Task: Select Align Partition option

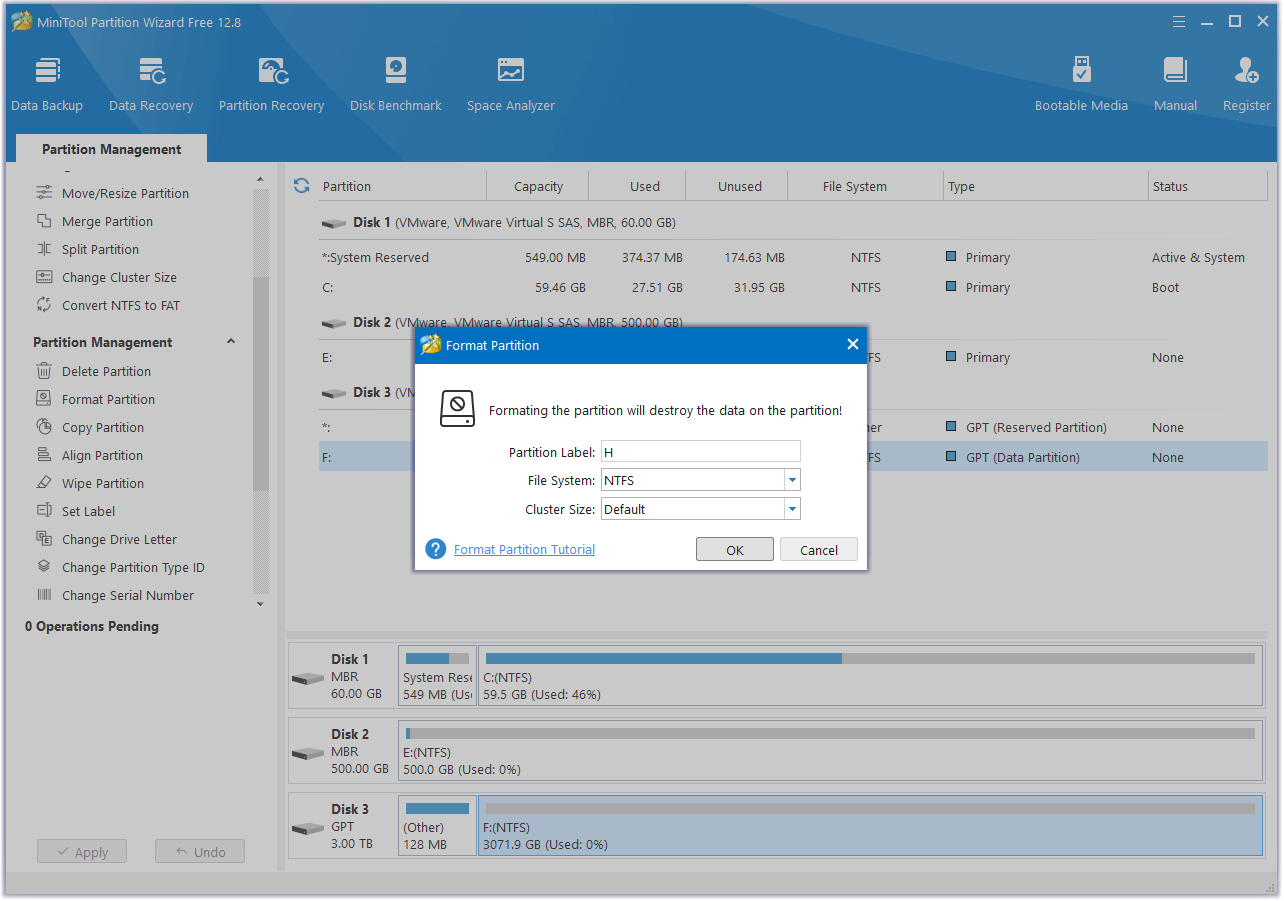Action: [x=102, y=455]
